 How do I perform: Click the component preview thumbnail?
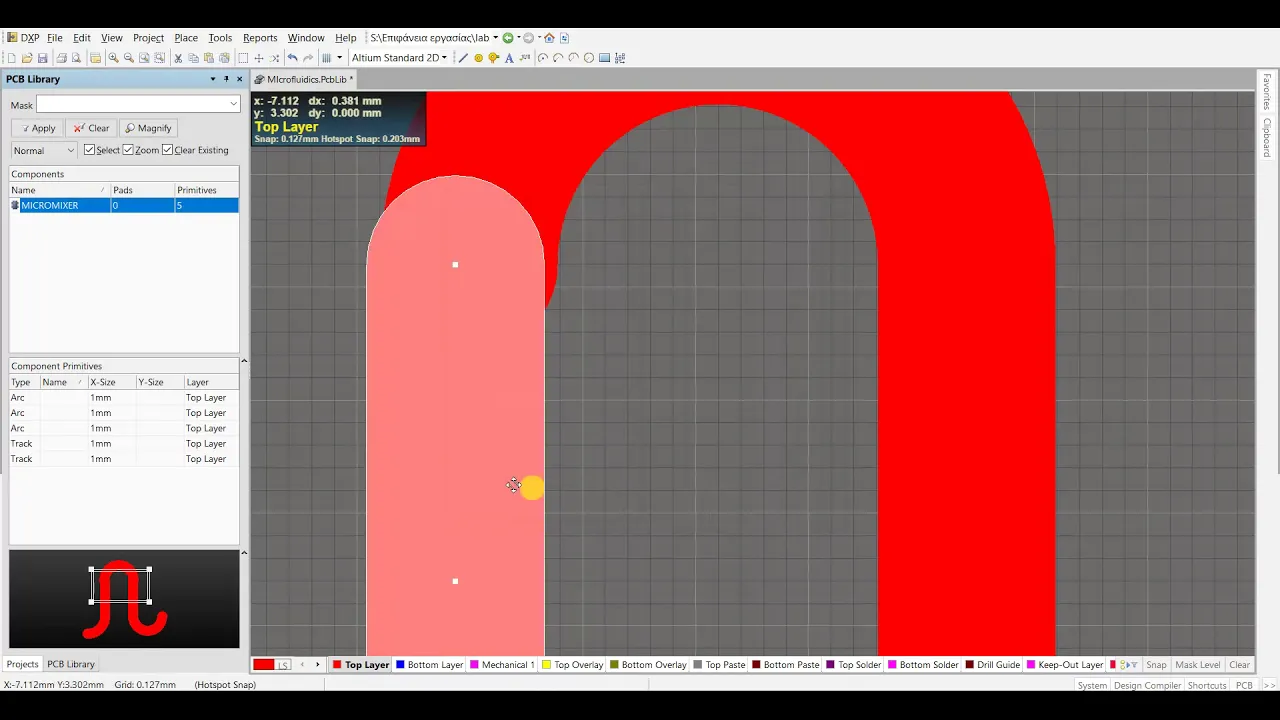tap(124, 599)
